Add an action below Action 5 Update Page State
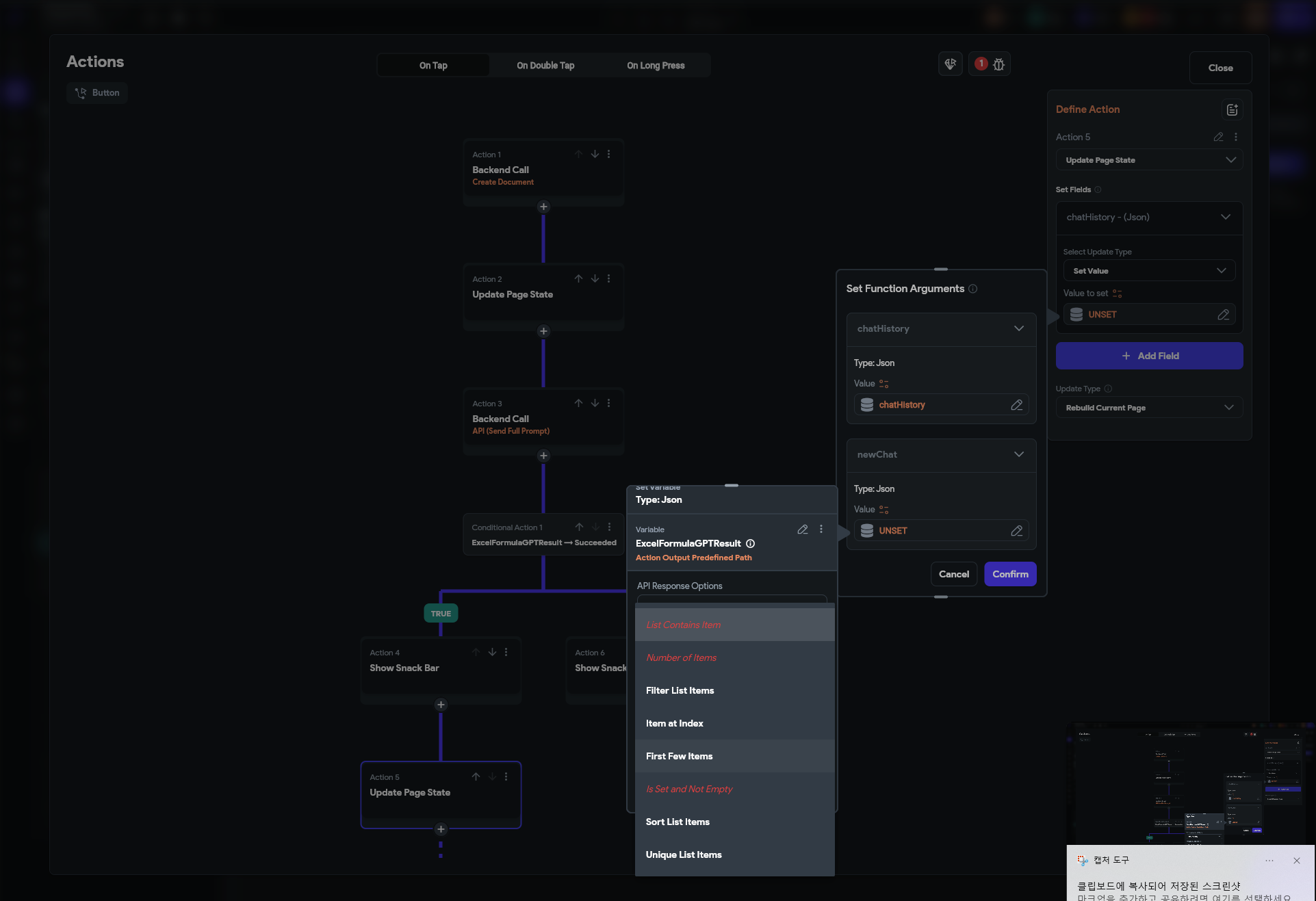The image size is (1316, 901). coord(441,829)
